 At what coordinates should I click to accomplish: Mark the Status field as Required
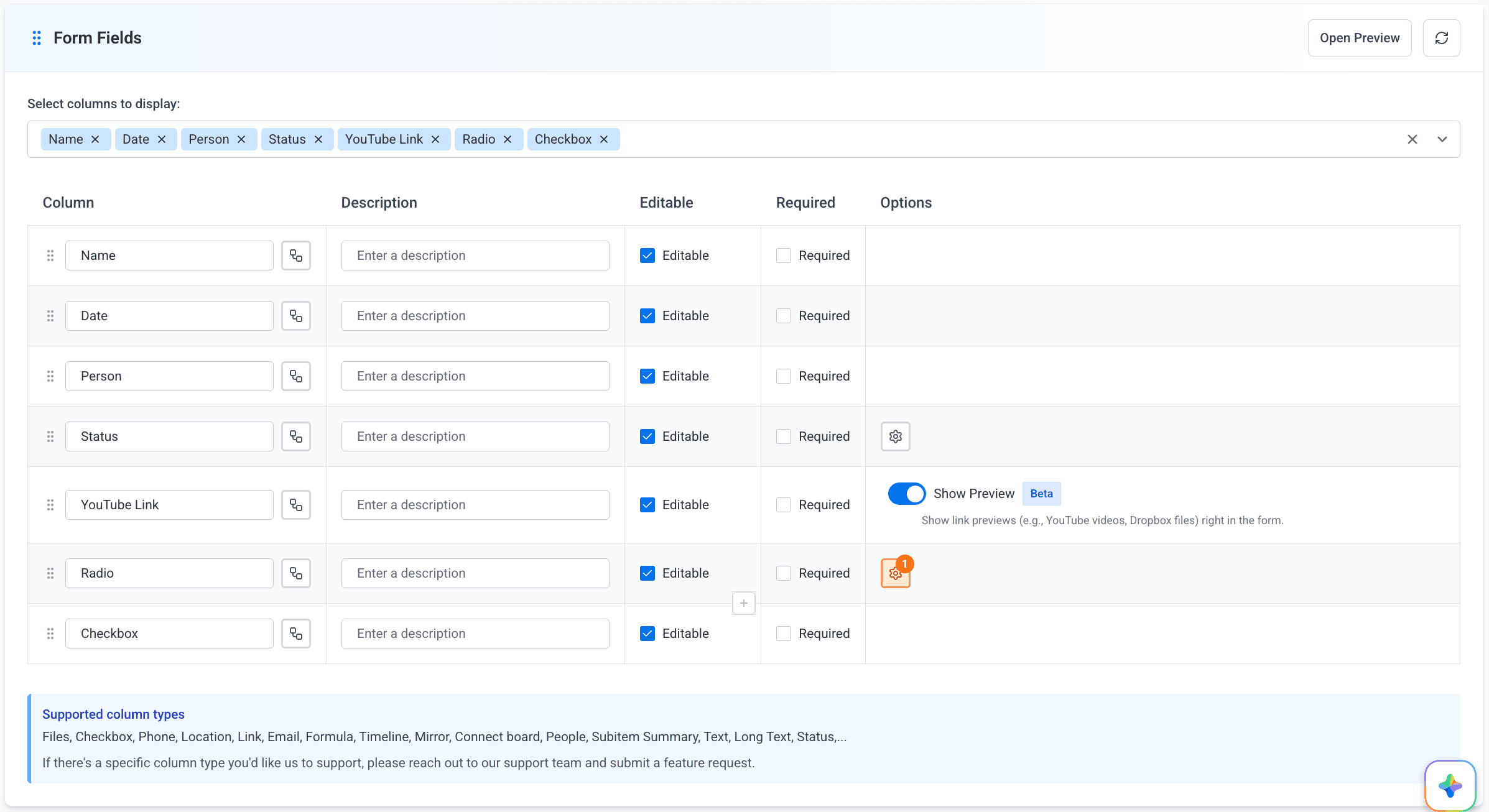[x=784, y=436]
